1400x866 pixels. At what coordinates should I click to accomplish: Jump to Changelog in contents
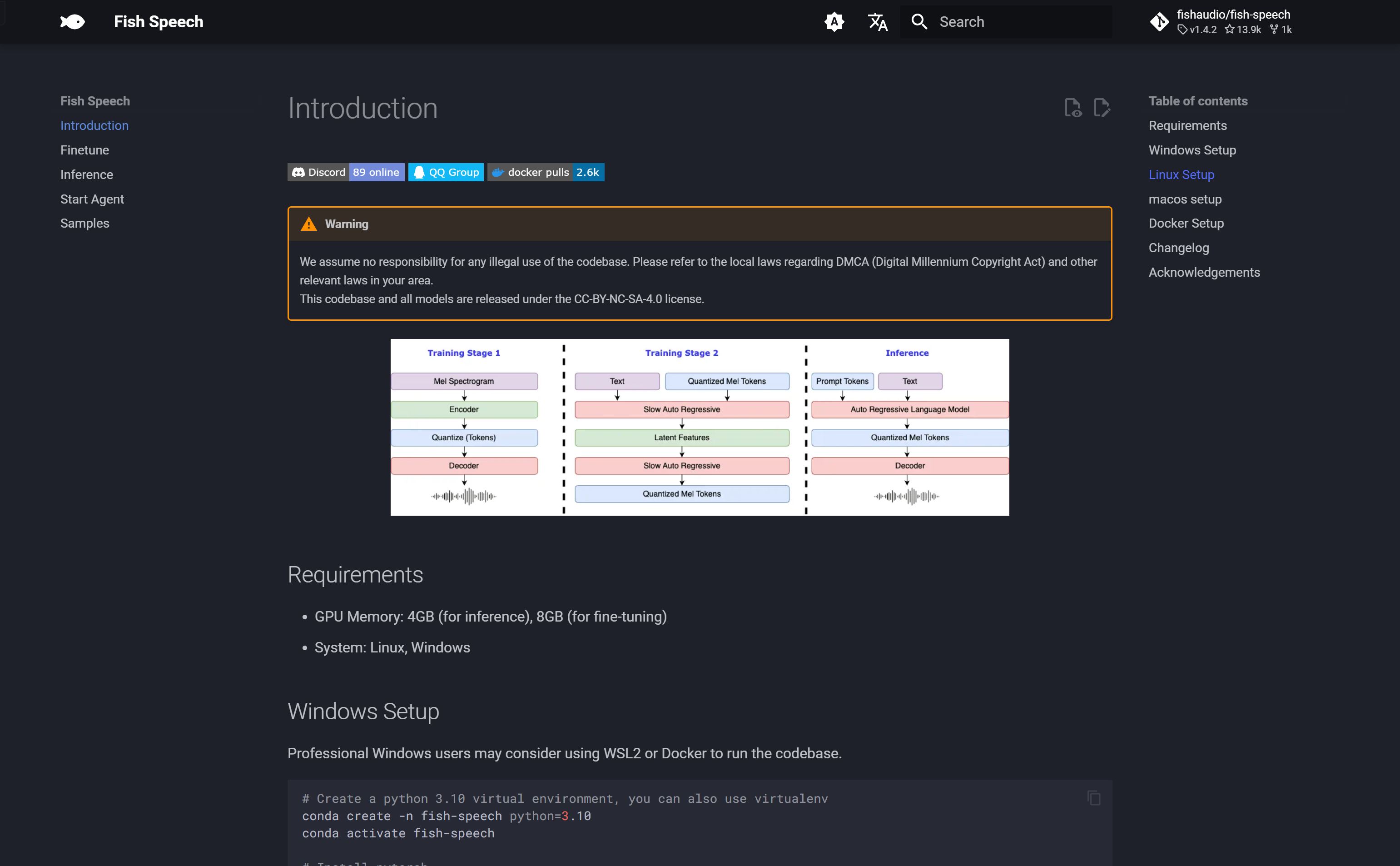click(1178, 248)
